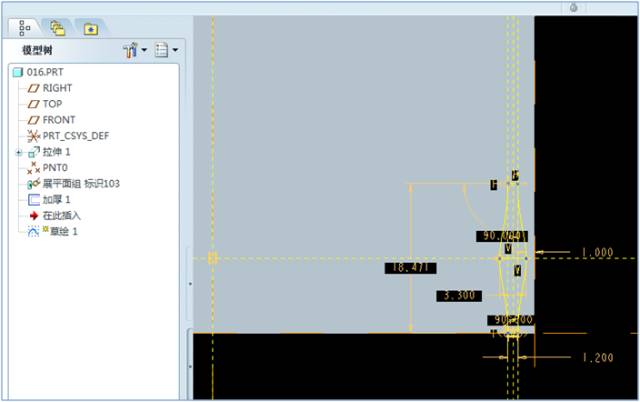Open the tree show list icon
This screenshot has height=402, width=640.
pos(161,50)
